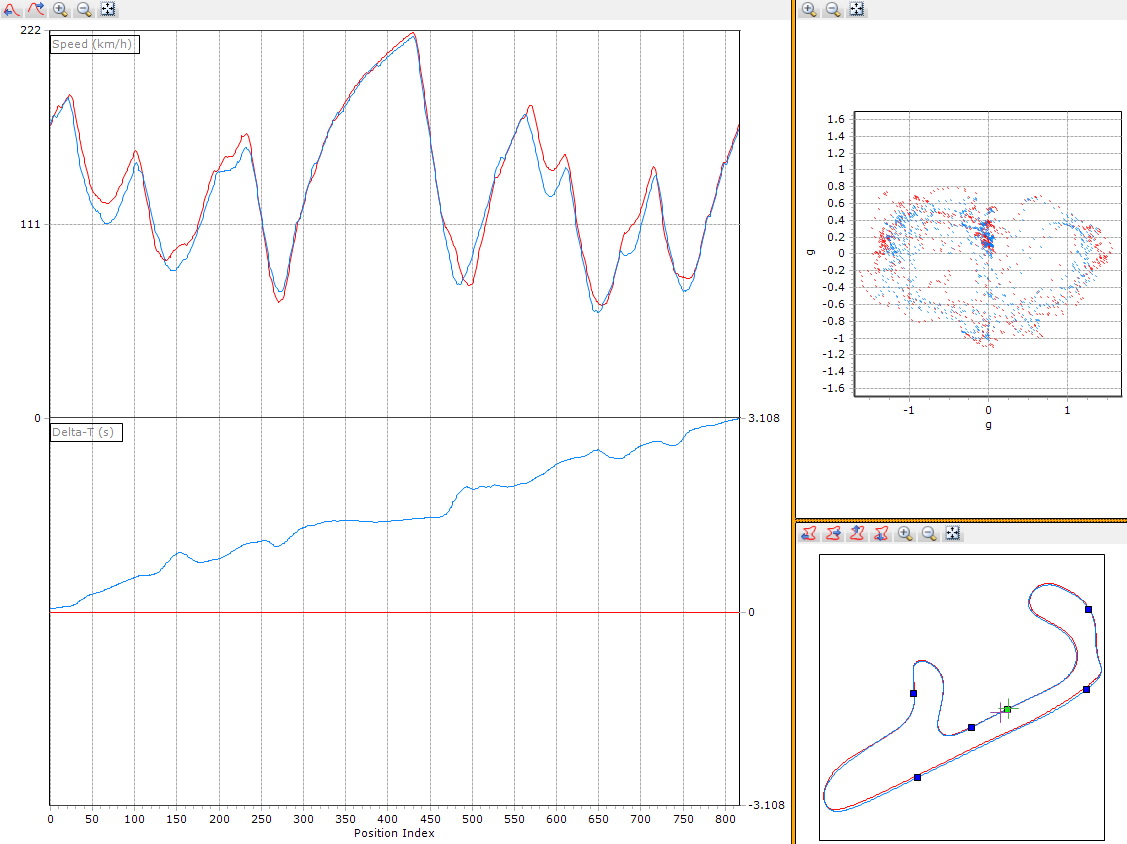
Task: Fit g-g scatter plot to view
Action: pos(857,9)
